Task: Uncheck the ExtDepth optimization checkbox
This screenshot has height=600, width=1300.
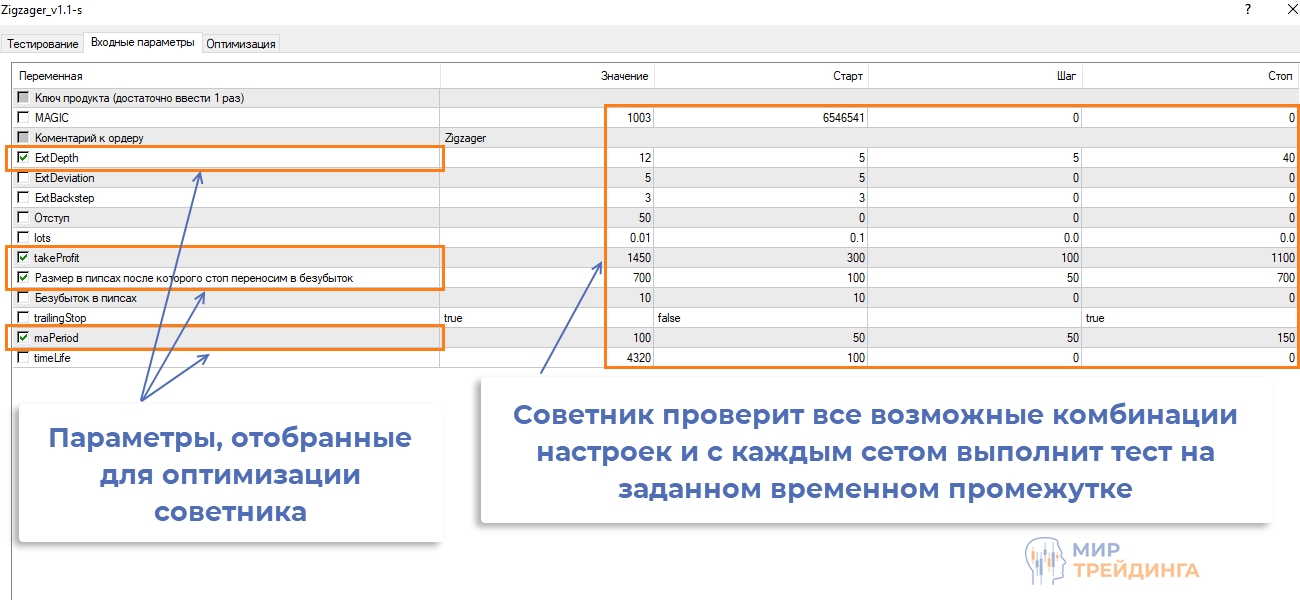Action: [x=24, y=158]
